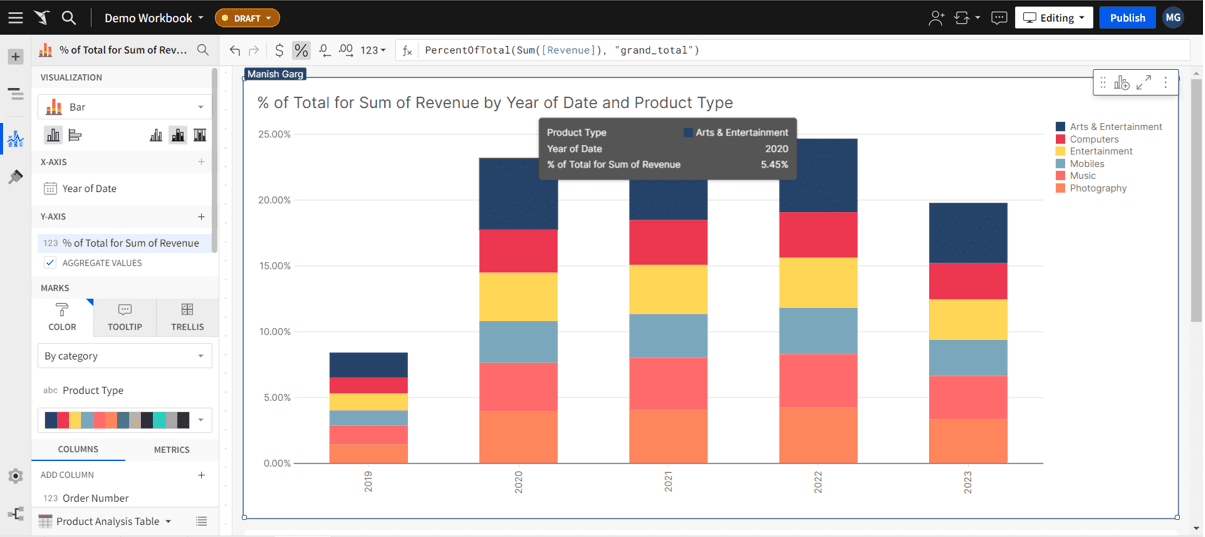Toggle the stacked bar layout option
This screenshot has height=537, width=1205.
178,135
